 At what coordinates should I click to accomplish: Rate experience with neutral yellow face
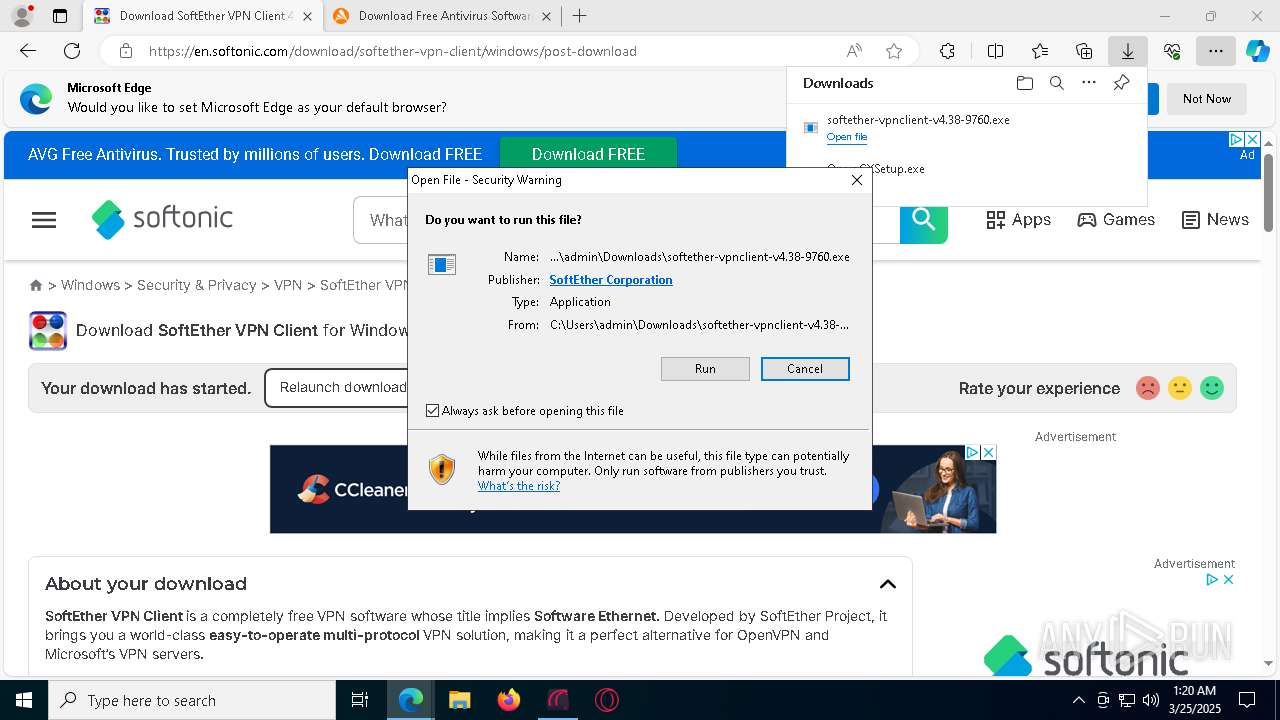[1180, 388]
